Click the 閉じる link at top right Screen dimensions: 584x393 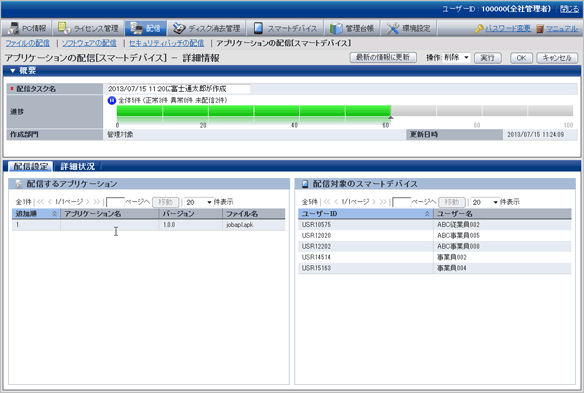[x=569, y=9]
